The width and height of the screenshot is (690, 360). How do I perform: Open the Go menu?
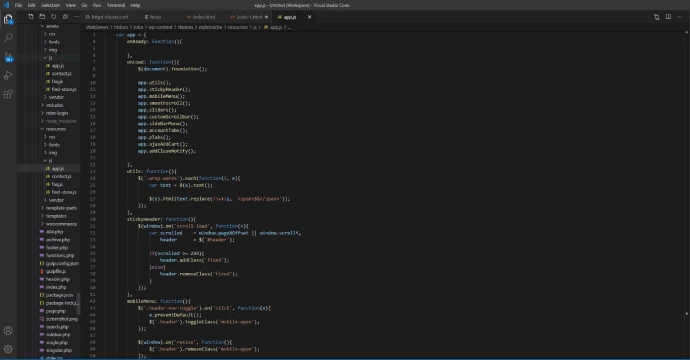pyautogui.click(x=84, y=5)
